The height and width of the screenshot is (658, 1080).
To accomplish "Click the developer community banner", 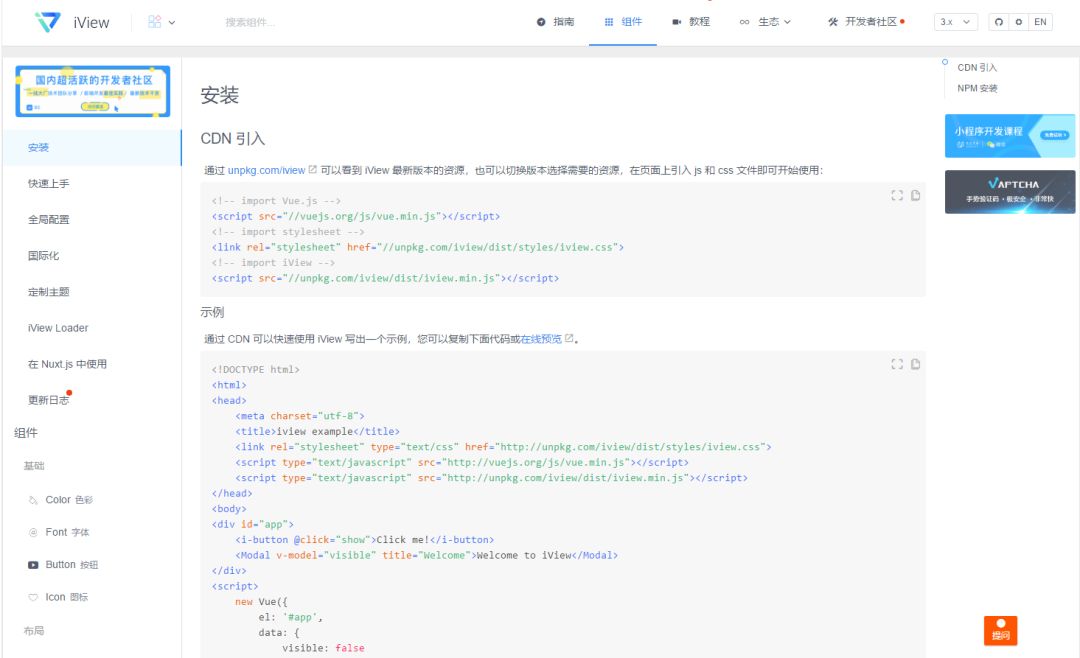I will click(93, 91).
